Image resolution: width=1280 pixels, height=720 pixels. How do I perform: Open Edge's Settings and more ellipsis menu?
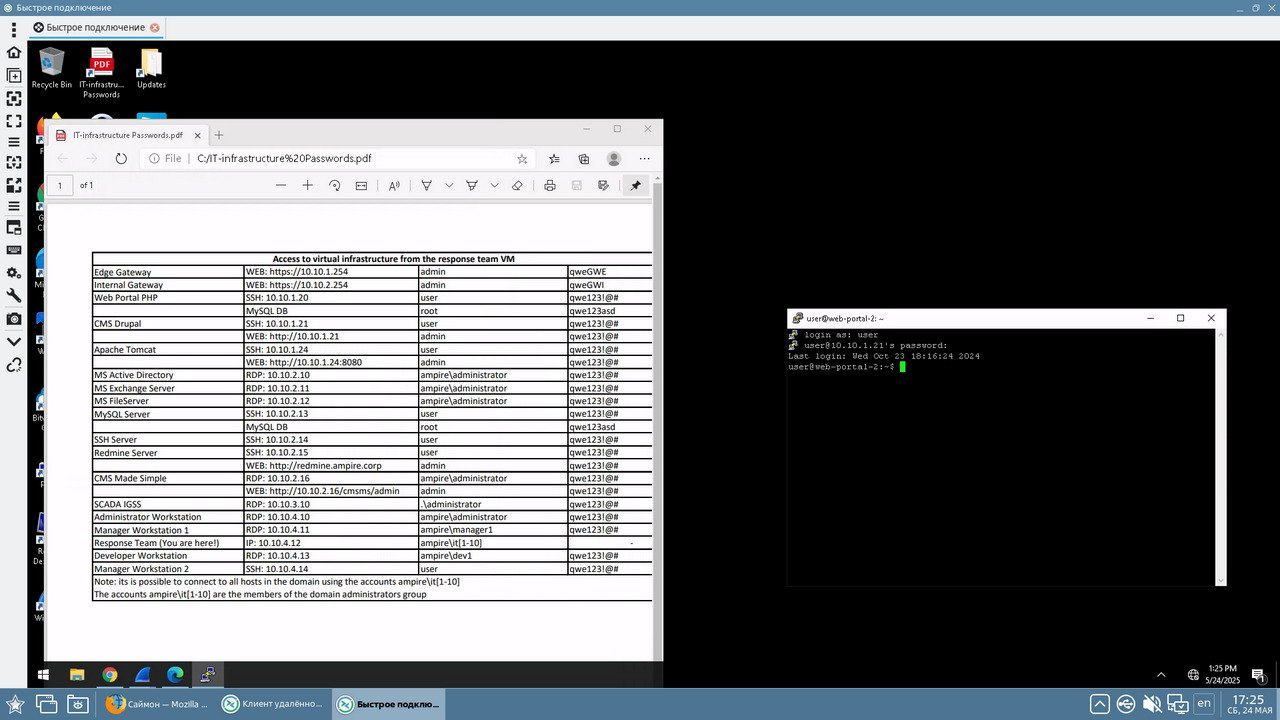pyautogui.click(x=645, y=158)
